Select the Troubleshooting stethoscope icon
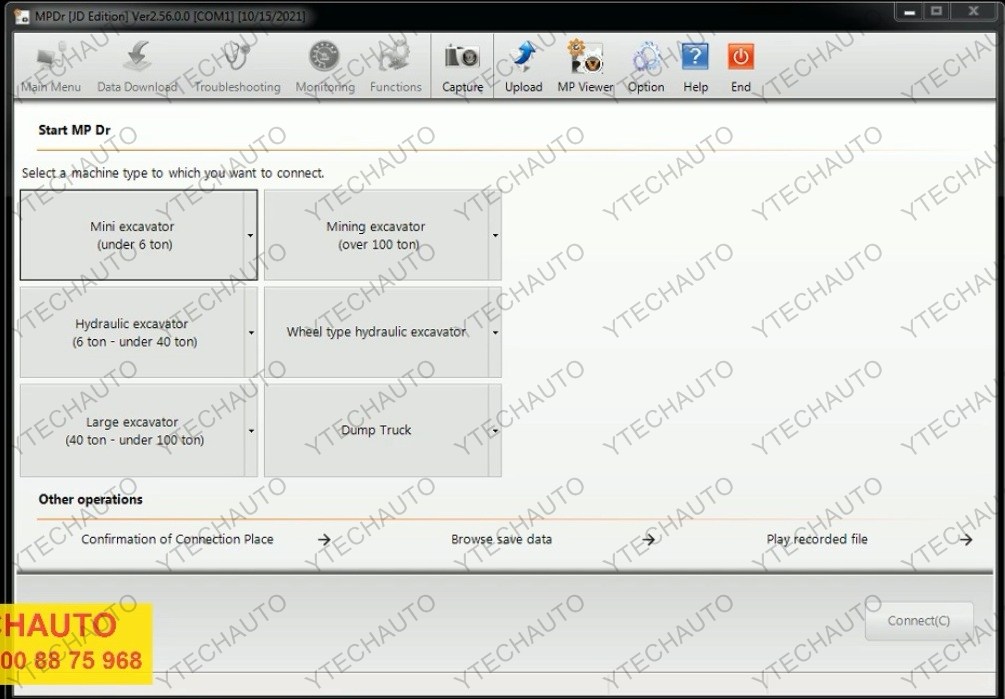1005x699 pixels. (237, 58)
